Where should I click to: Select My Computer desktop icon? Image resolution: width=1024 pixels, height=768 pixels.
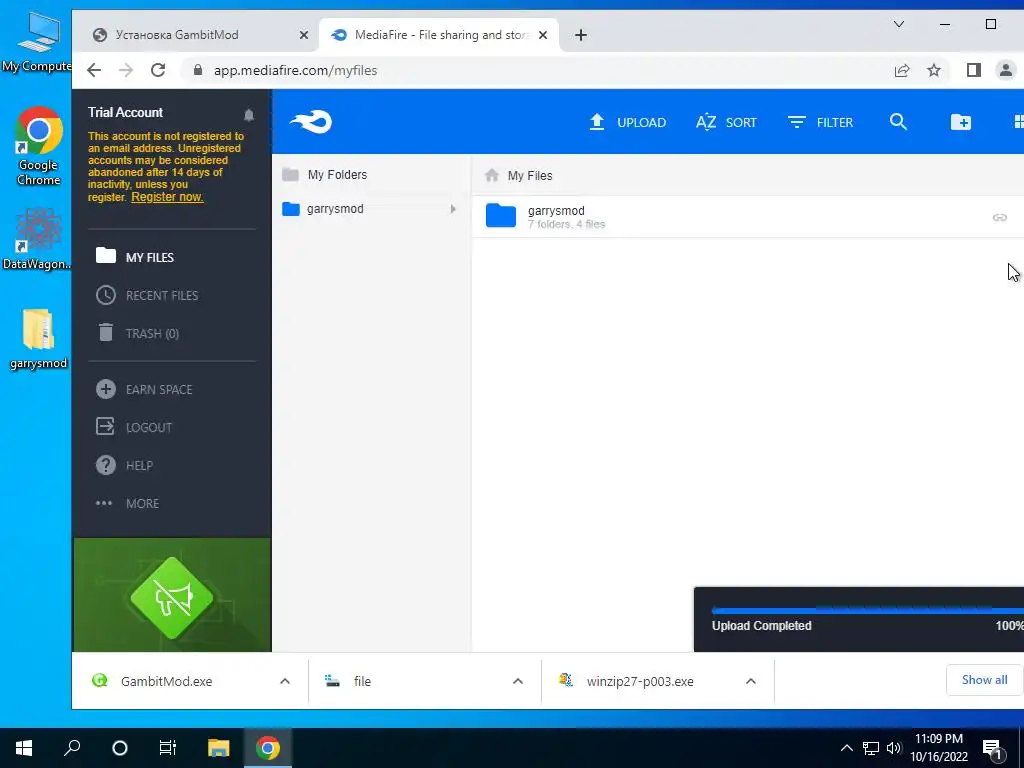pos(37,42)
